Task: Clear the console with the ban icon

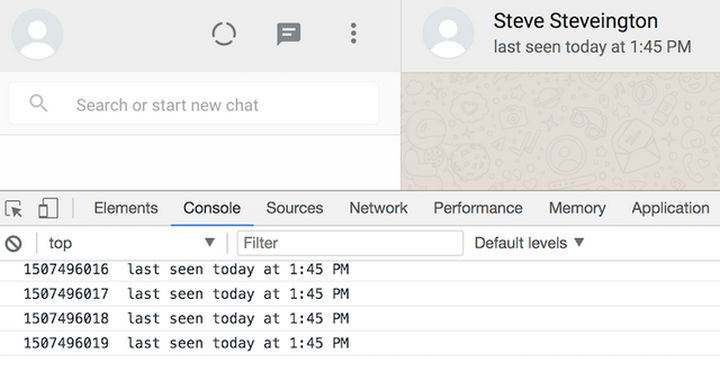Action: pos(14,243)
